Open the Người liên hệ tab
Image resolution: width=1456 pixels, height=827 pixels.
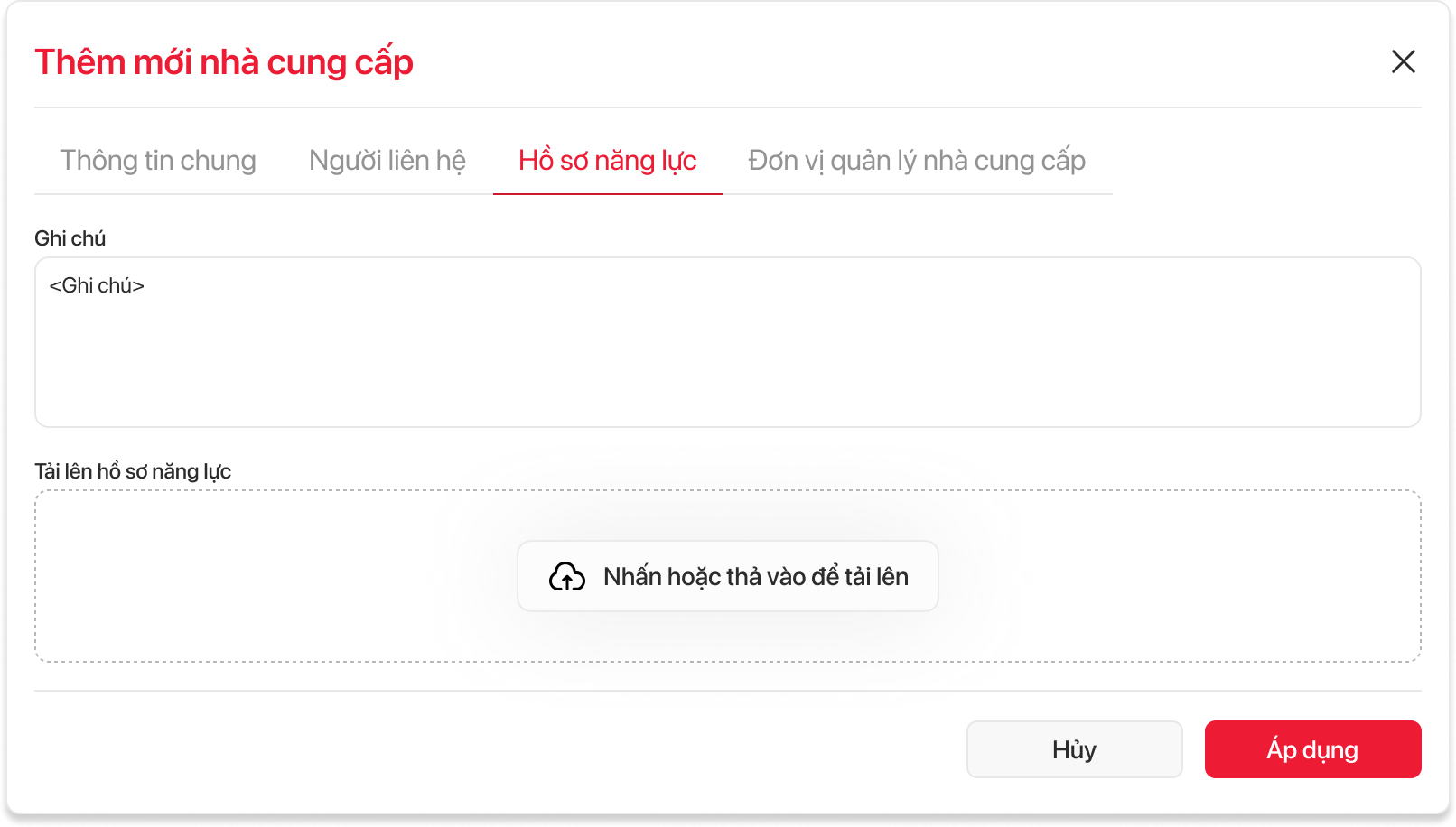(387, 161)
